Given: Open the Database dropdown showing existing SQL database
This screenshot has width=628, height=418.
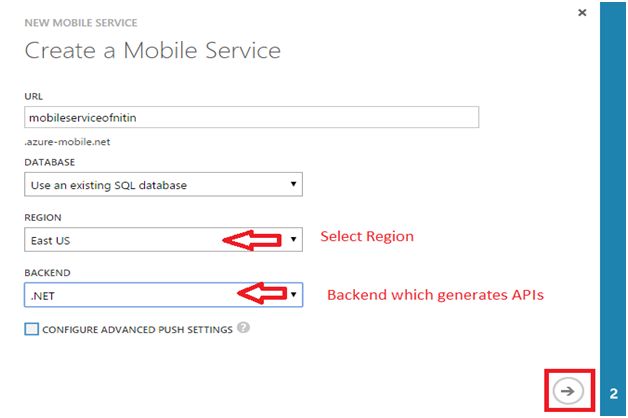Looking at the screenshot, I should [x=163, y=184].
